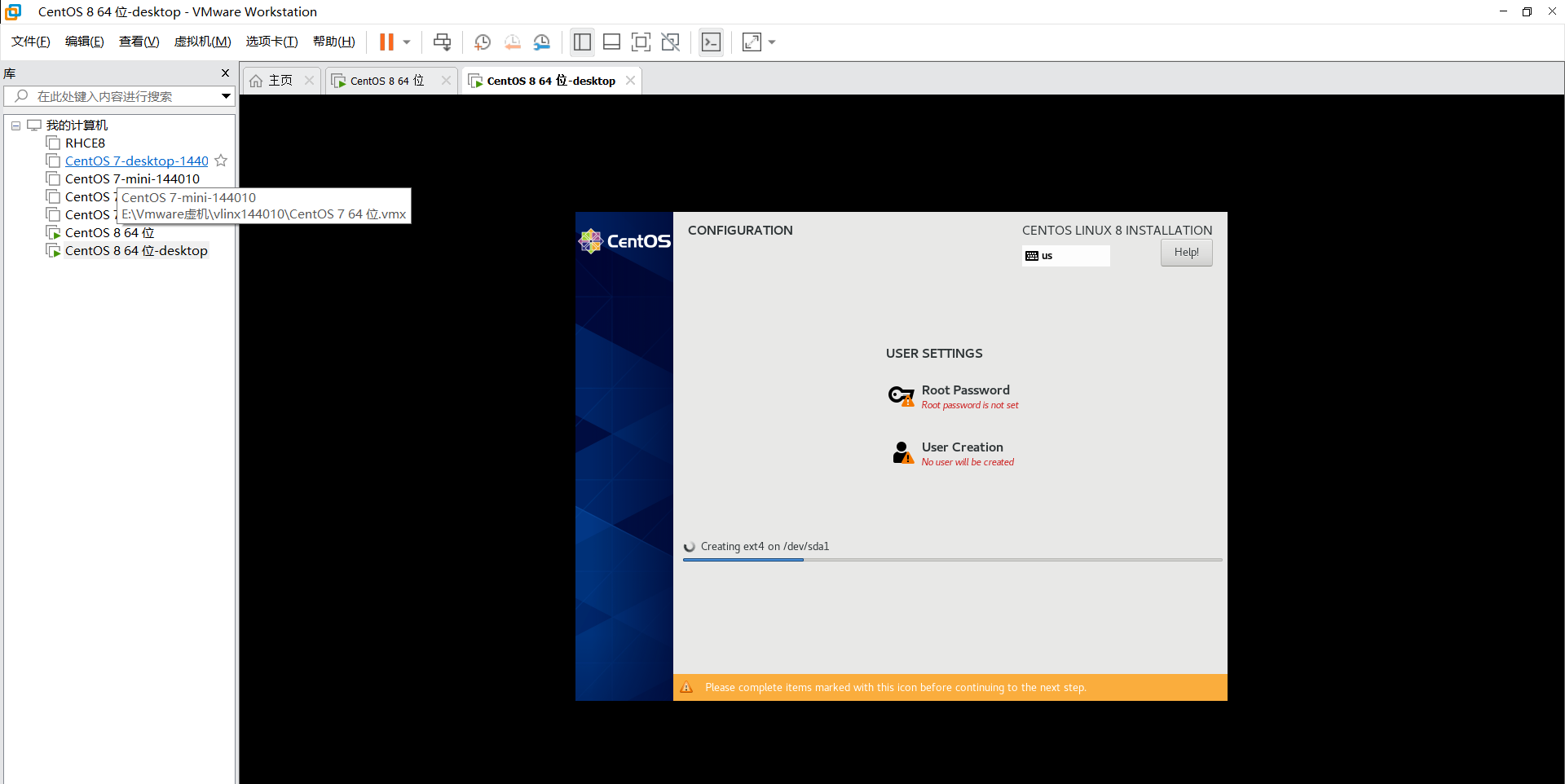Viewport: 1565px width, 784px height.
Task: Click the computer icon beside 我的计算机
Action: coord(34,126)
